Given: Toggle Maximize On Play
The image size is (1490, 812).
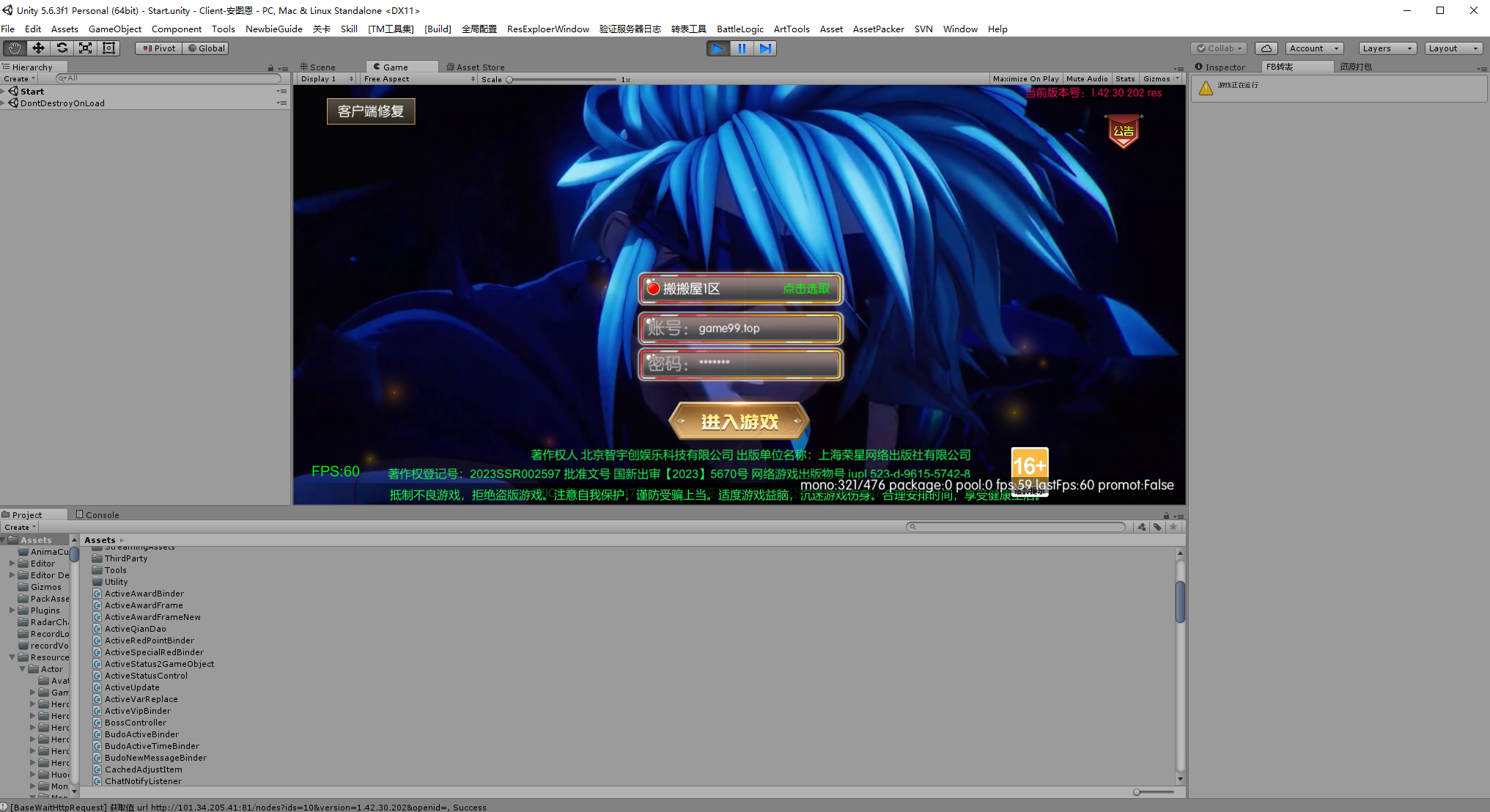Looking at the screenshot, I should [x=1025, y=79].
